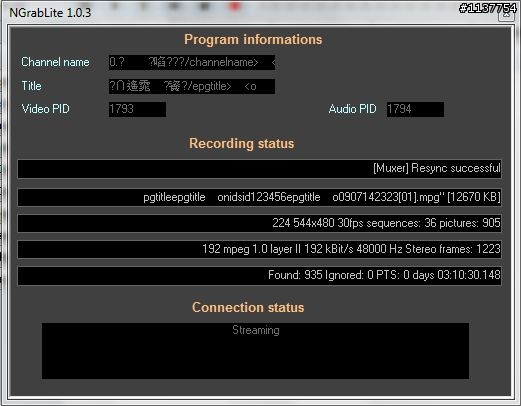The image size is (521, 406).
Task: Click the "Recording status" heading
Action: tap(242, 144)
